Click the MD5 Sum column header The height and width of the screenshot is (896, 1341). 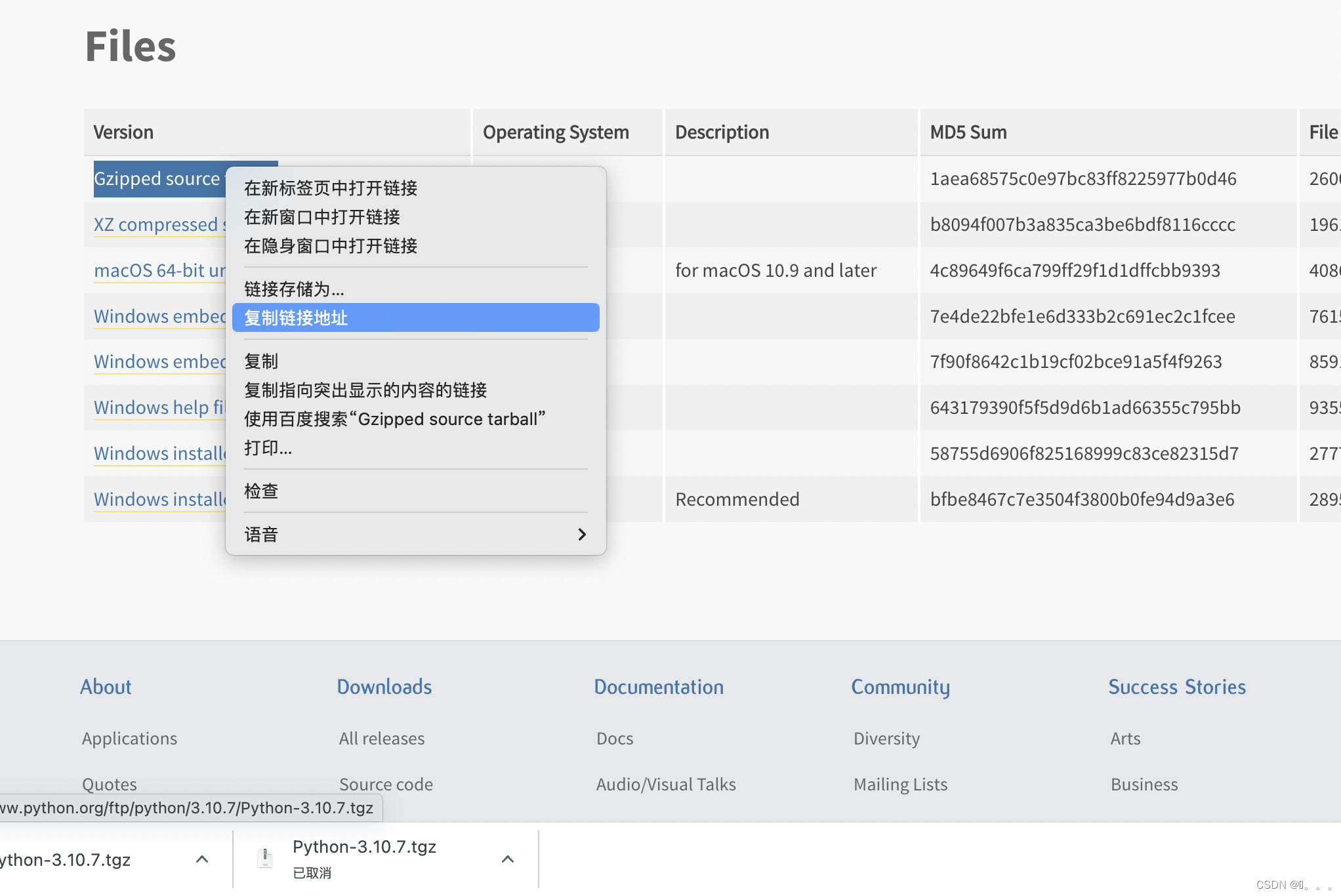click(x=967, y=131)
